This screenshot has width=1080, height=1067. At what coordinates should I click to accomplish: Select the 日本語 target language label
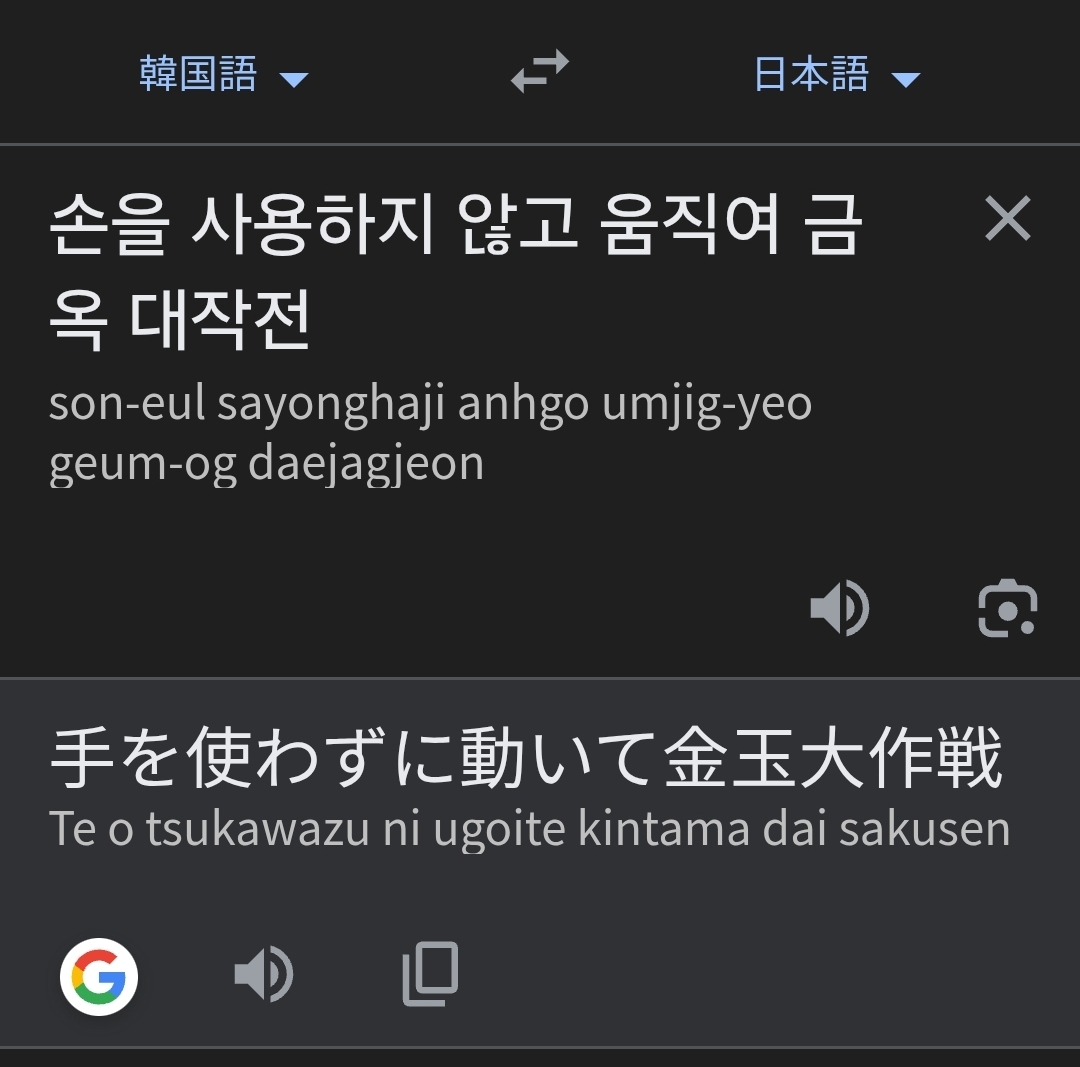point(811,74)
